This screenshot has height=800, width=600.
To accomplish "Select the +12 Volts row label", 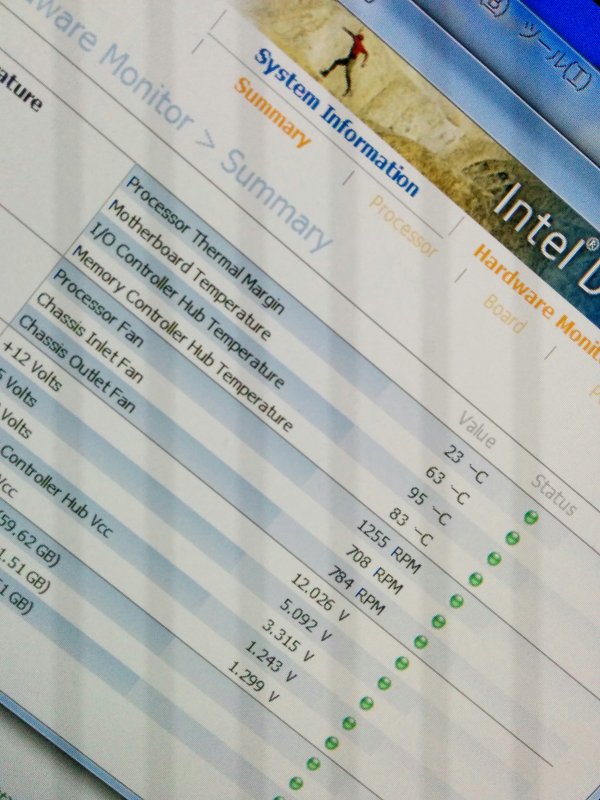I will tap(34, 366).
